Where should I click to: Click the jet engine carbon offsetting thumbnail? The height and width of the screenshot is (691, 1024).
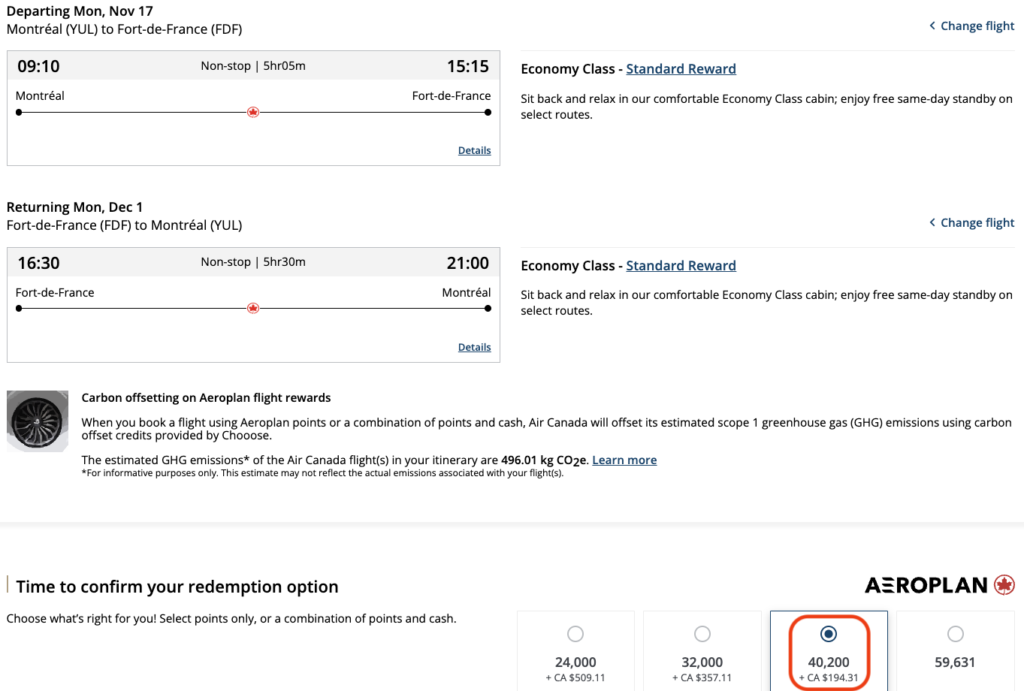37,421
